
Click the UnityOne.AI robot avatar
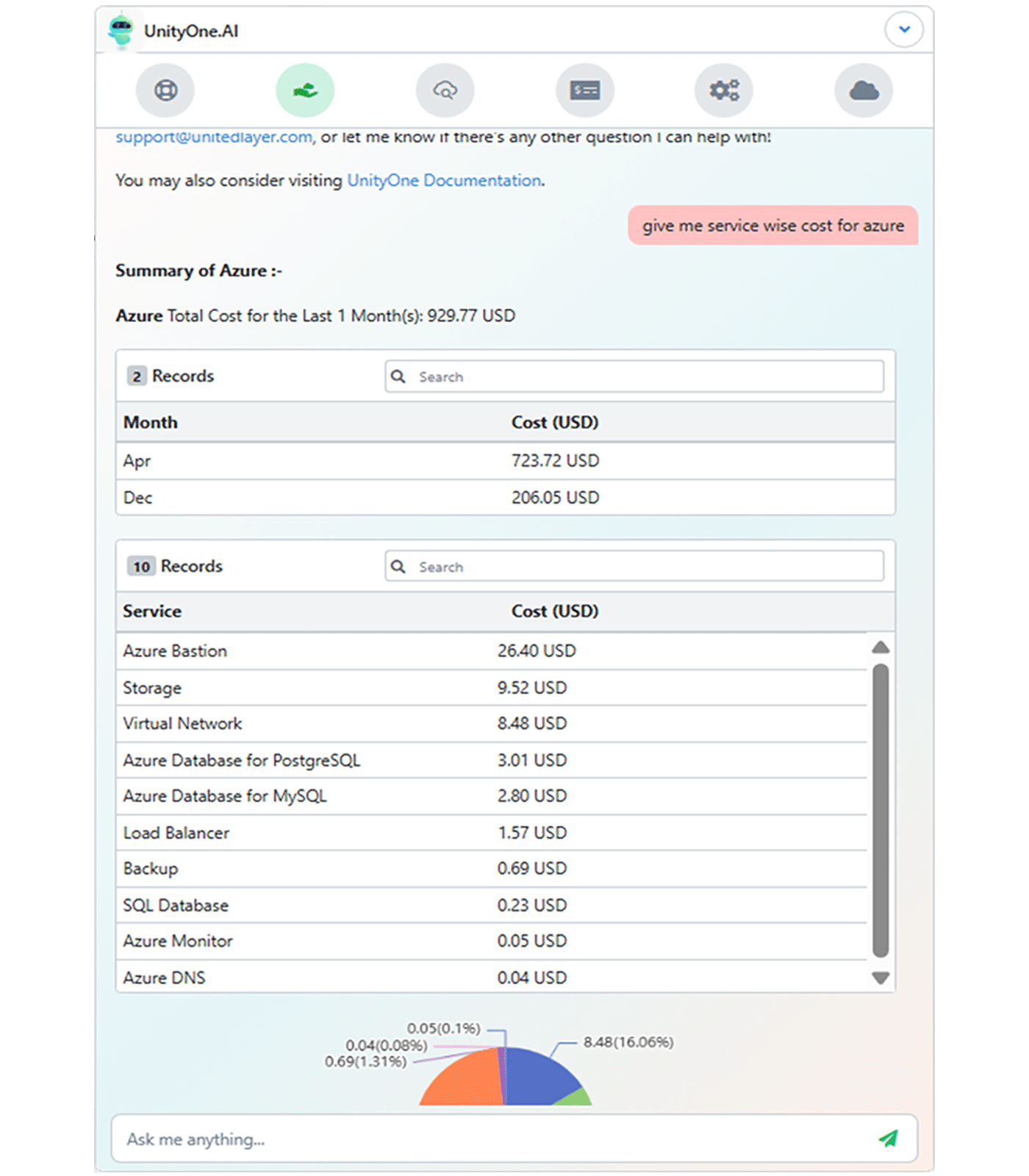[121, 31]
